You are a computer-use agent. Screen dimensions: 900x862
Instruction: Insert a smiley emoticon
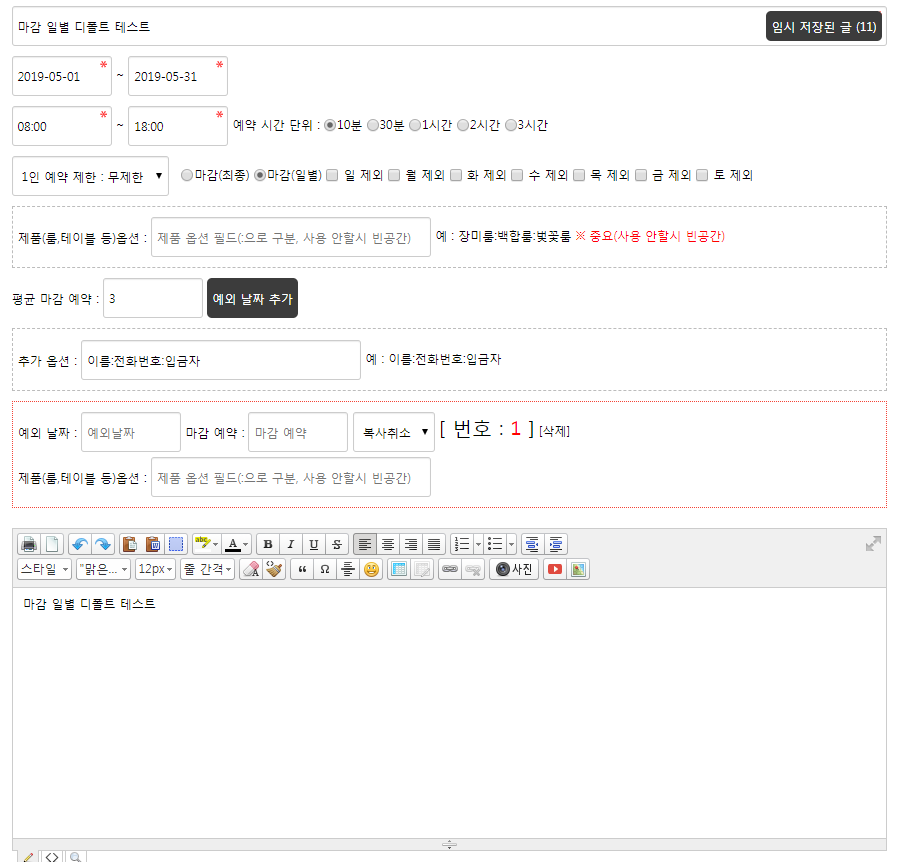(371, 570)
